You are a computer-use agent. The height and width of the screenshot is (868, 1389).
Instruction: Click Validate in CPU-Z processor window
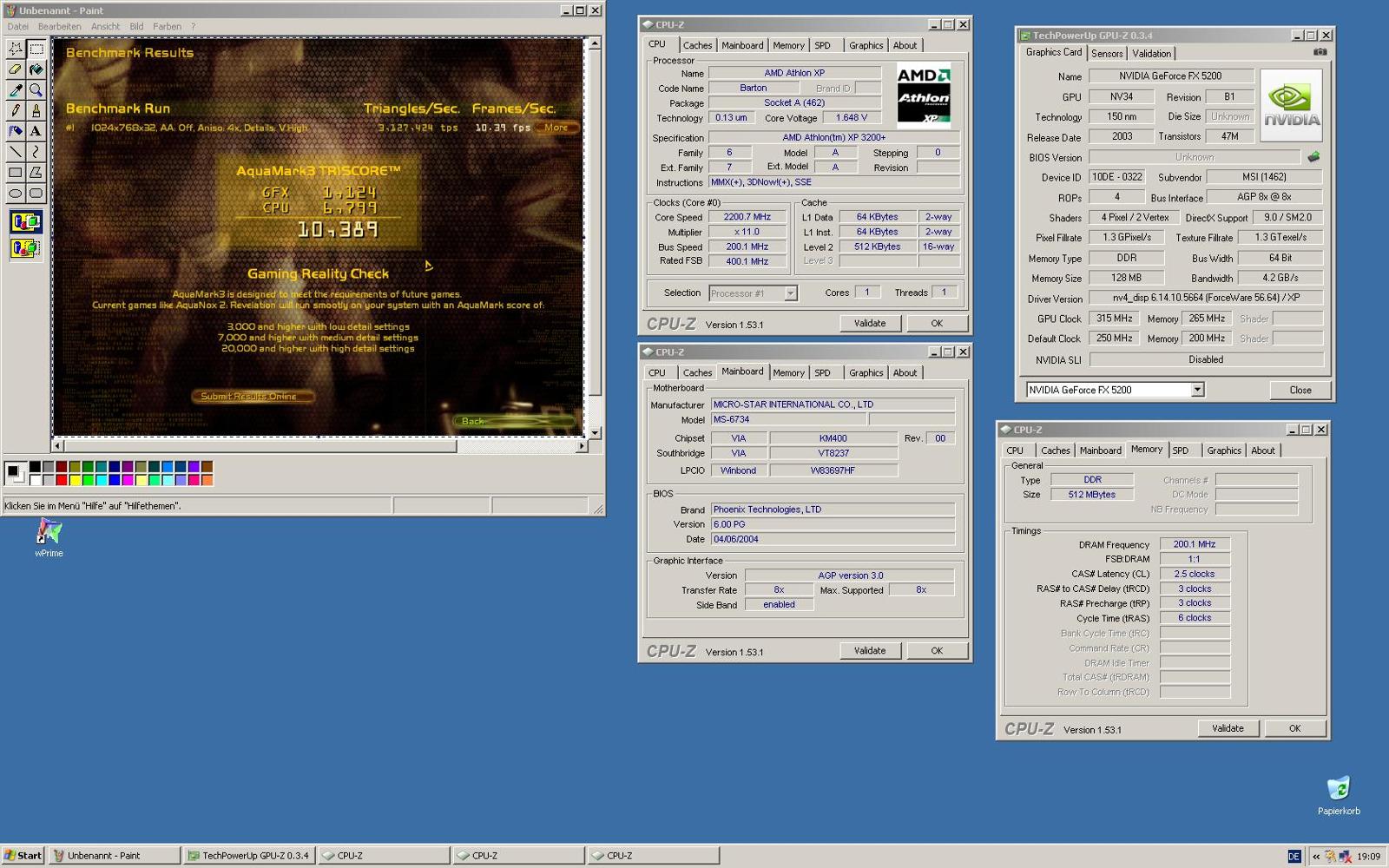(x=870, y=323)
